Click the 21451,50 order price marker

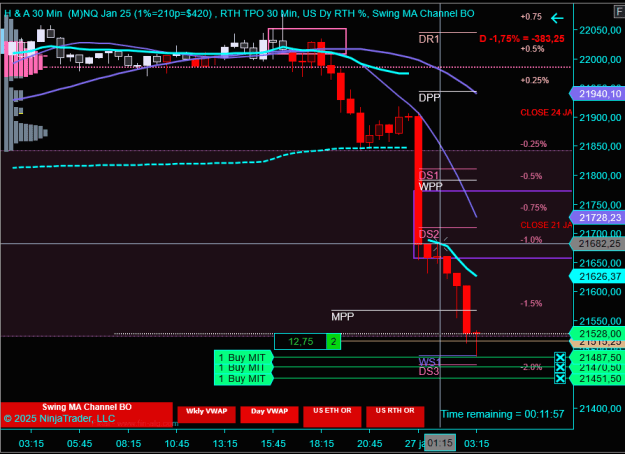pyautogui.click(x=597, y=379)
